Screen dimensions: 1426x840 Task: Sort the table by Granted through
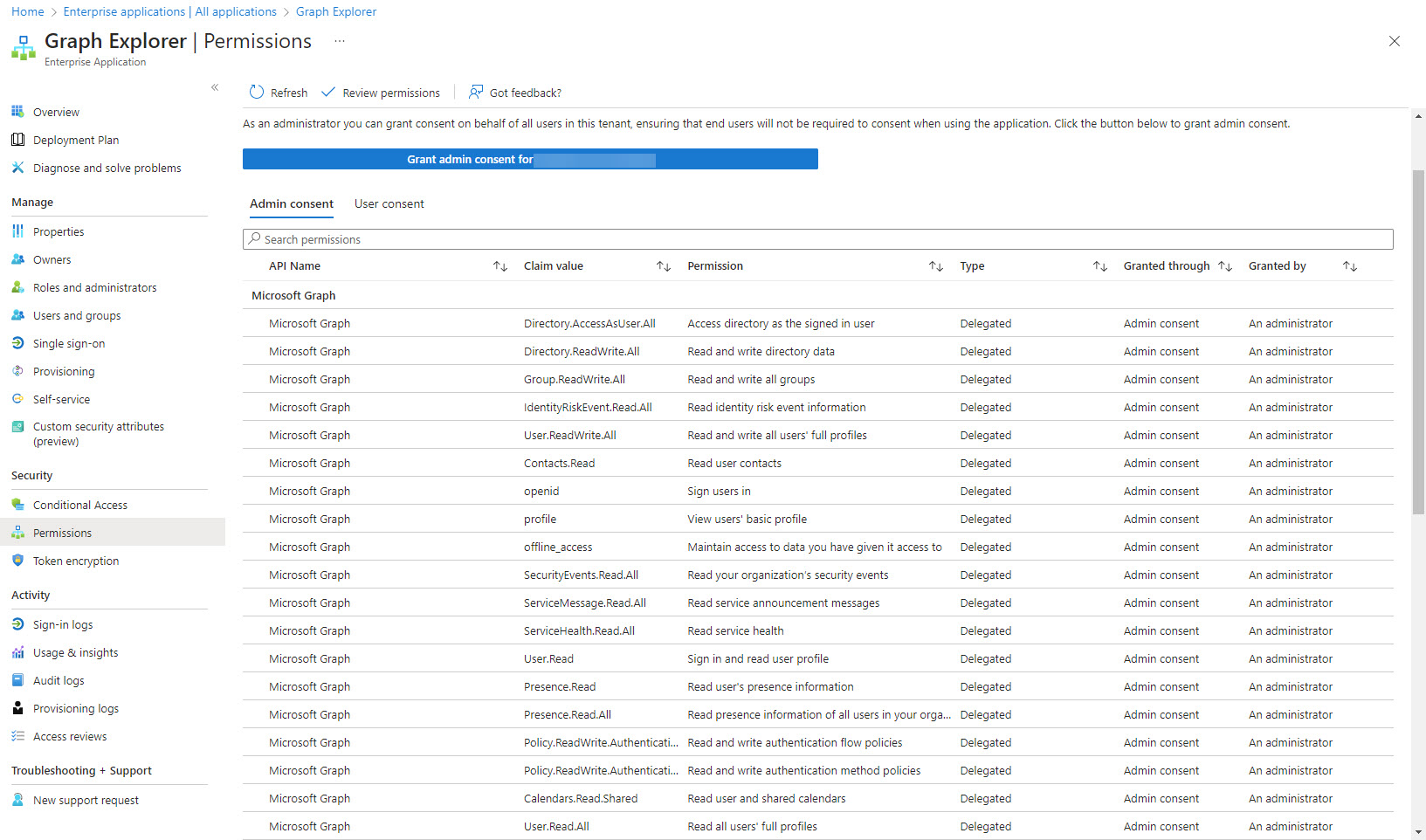(x=1225, y=266)
